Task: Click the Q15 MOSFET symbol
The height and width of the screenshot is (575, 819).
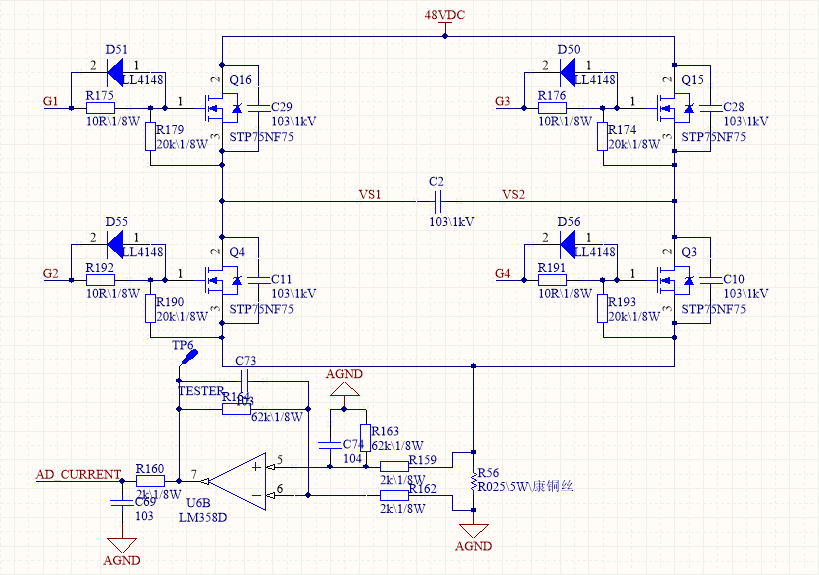Action: (674, 107)
